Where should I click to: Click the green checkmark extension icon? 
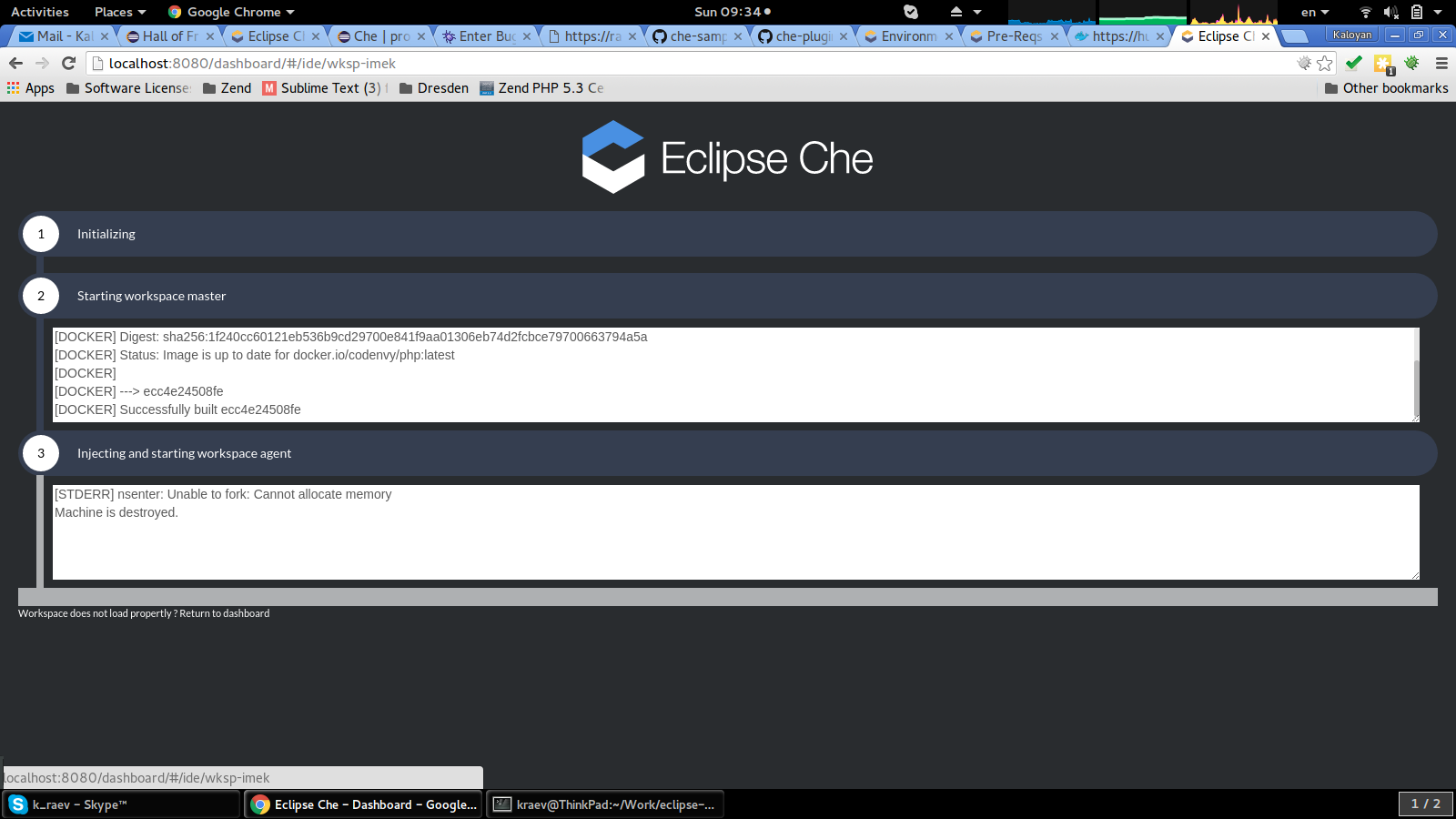(x=1354, y=63)
